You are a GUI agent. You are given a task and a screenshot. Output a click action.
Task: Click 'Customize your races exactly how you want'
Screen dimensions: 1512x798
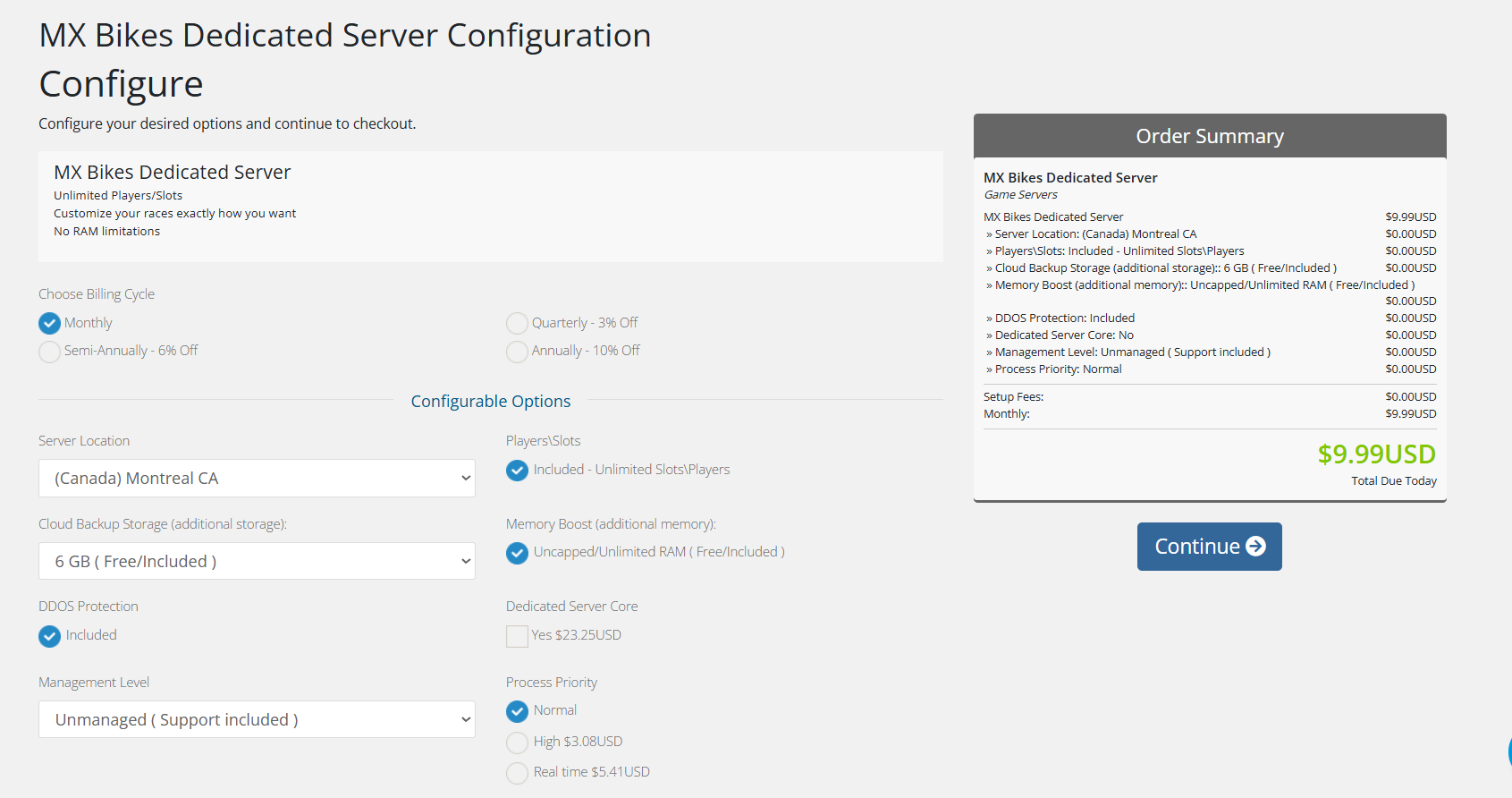(x=175, y=214)
